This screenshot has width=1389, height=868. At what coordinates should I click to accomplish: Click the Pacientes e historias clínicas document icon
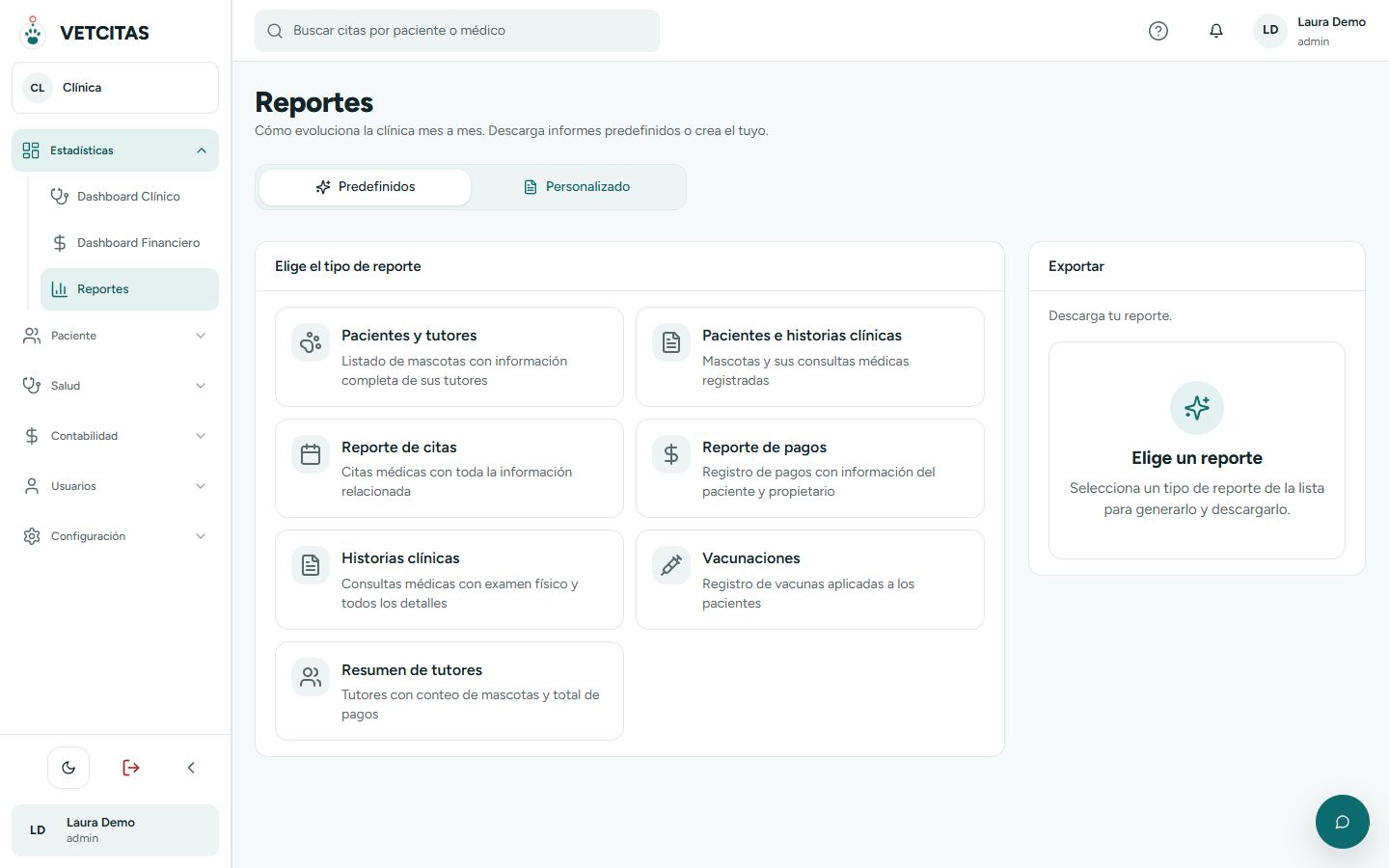(x=671, y=342)
